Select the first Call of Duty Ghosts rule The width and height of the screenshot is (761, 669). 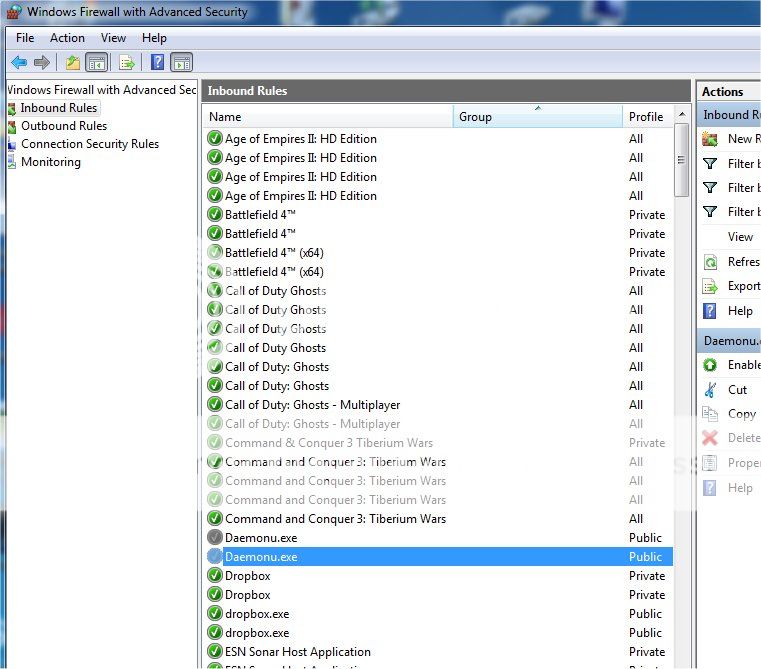point(275,291)
